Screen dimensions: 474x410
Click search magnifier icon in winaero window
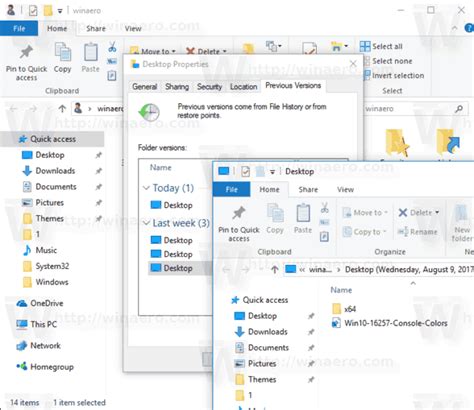(459, 109)
